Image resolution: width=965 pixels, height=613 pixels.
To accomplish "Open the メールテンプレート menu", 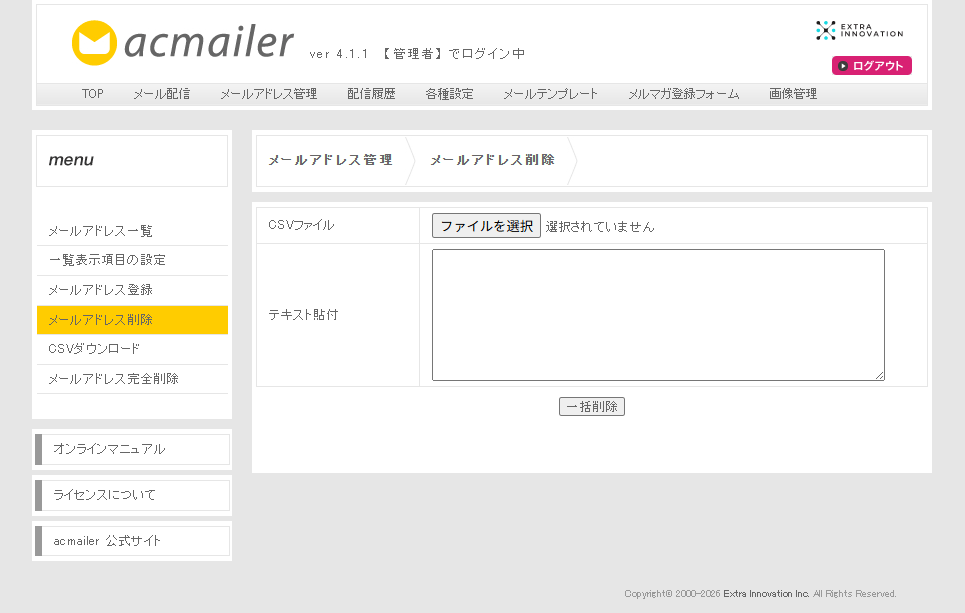I will coord(550,94).
